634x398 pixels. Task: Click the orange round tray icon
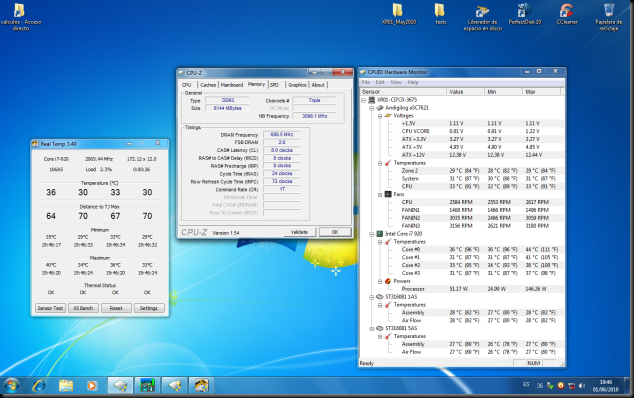coord(560,386)
